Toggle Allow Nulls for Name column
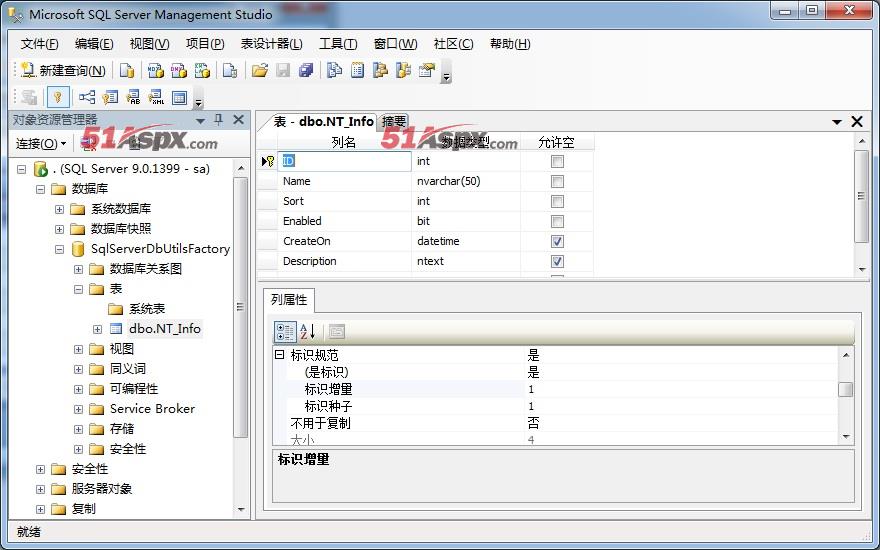 click(x=557, y=181)
